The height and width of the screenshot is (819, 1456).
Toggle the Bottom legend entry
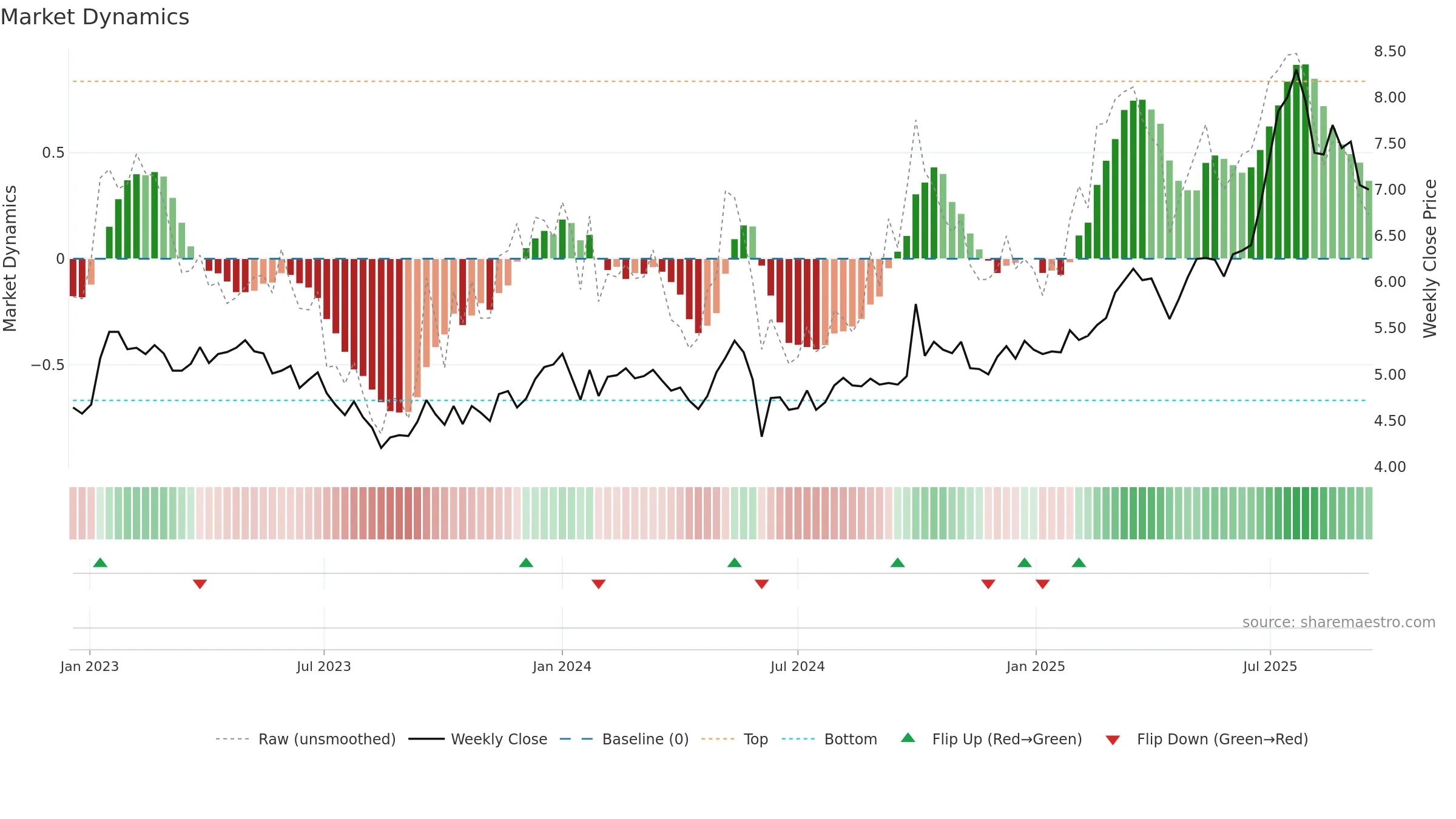pyautogui.click(x=829, y=739)
